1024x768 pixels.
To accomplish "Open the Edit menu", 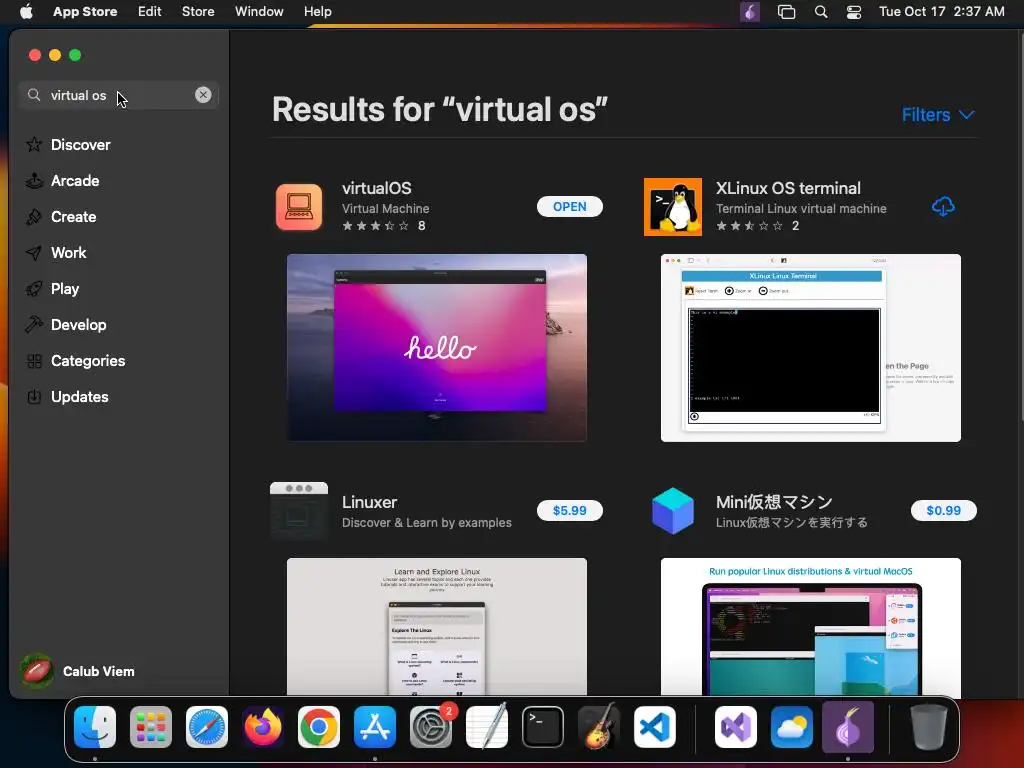I will pyautogui.click(x=150, y=12).
